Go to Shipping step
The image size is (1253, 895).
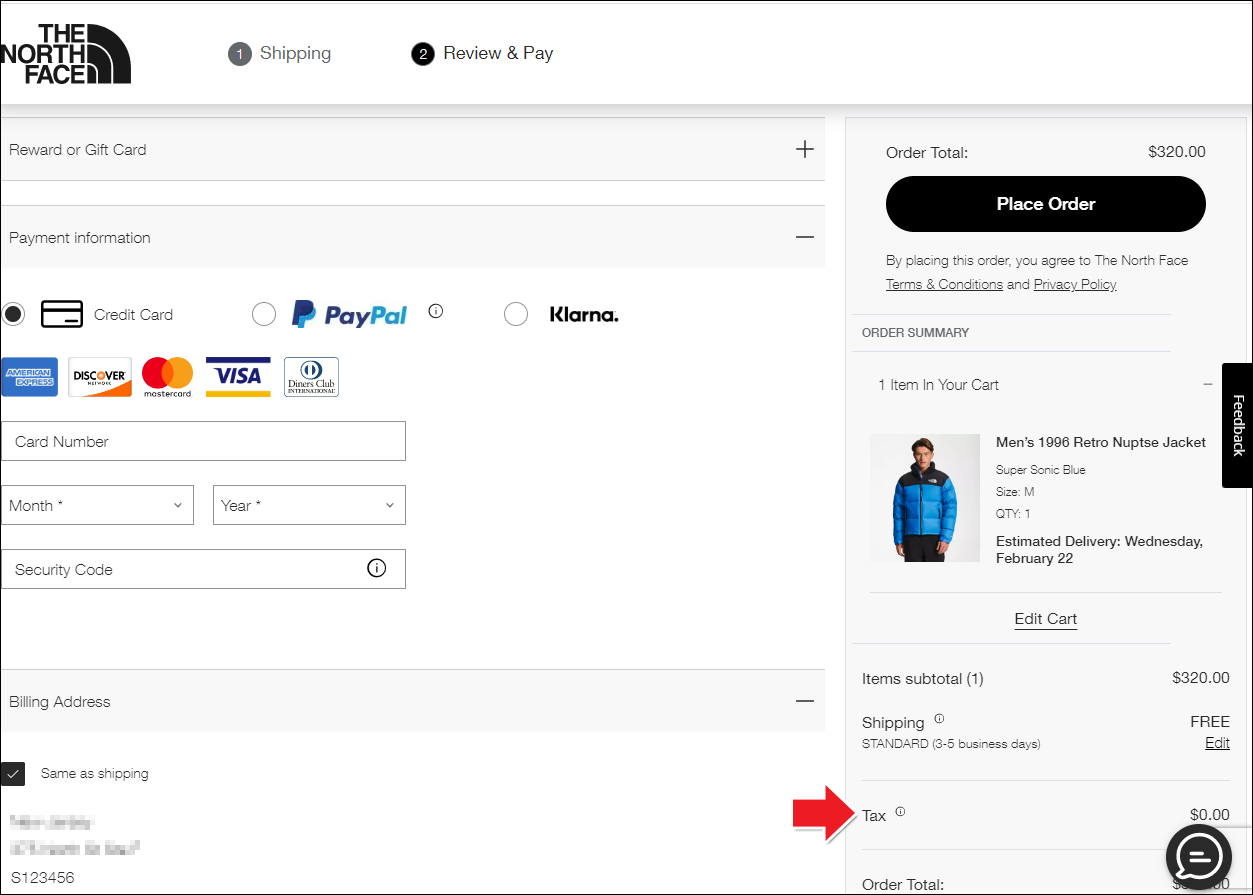280,53
